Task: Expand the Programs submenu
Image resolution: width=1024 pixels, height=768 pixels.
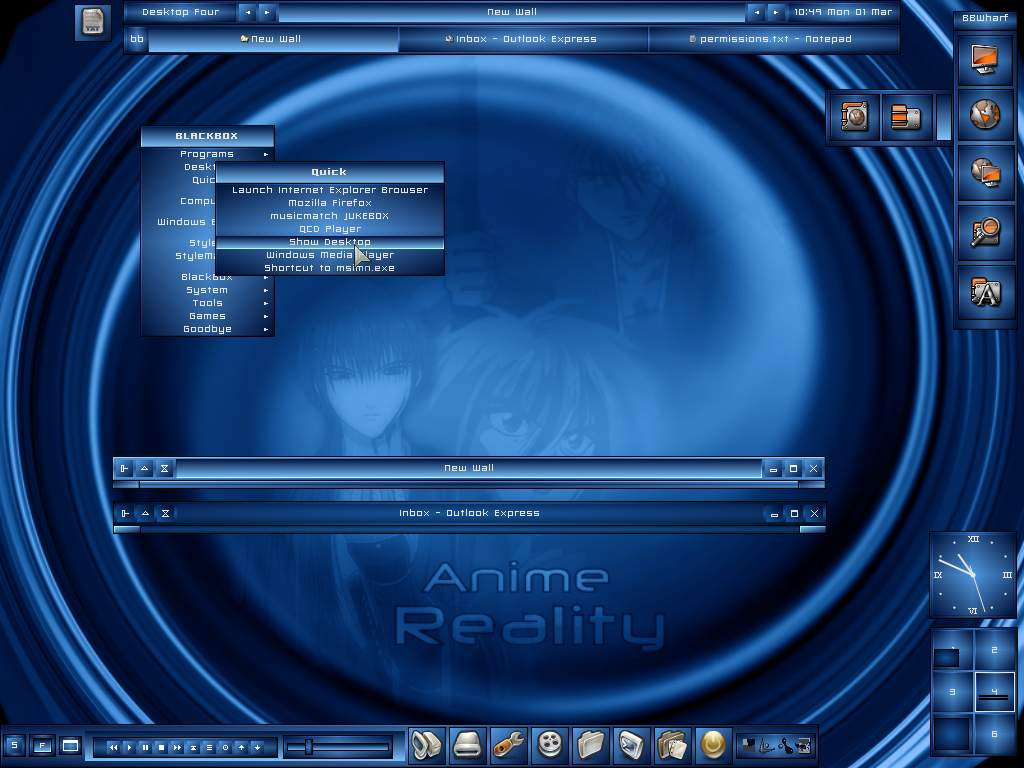Action: 207,154
